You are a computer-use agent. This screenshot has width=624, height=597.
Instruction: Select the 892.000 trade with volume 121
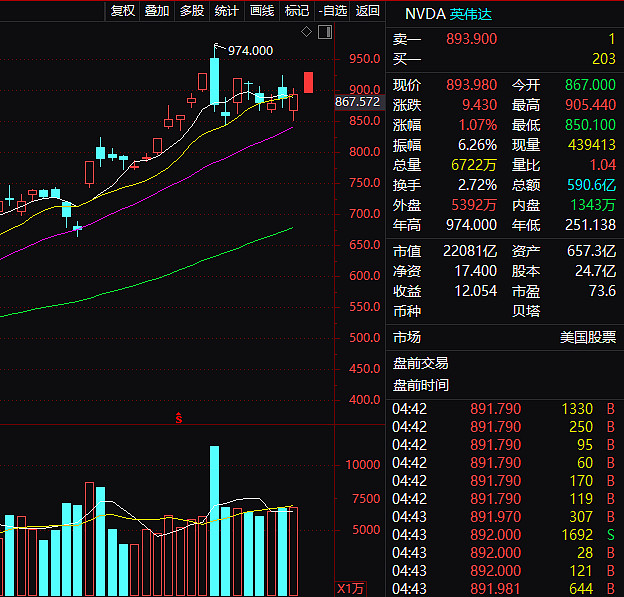point(503,571)
